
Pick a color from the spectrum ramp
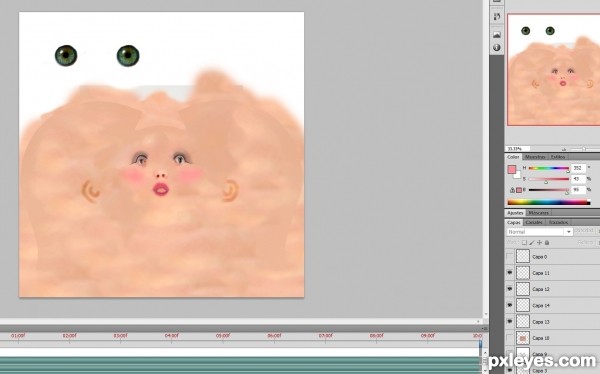pyautogui.click(x=549, y=202)
